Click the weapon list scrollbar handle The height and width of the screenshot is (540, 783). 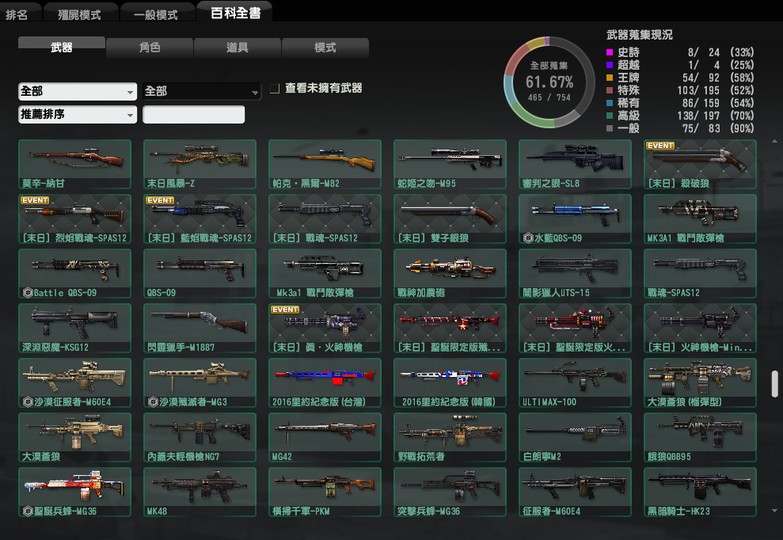tap(773, 384)
